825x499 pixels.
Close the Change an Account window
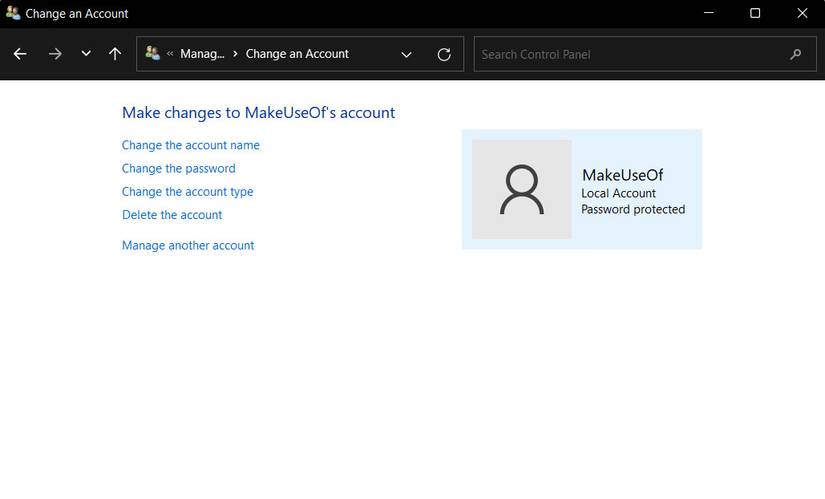pos(802,13)
